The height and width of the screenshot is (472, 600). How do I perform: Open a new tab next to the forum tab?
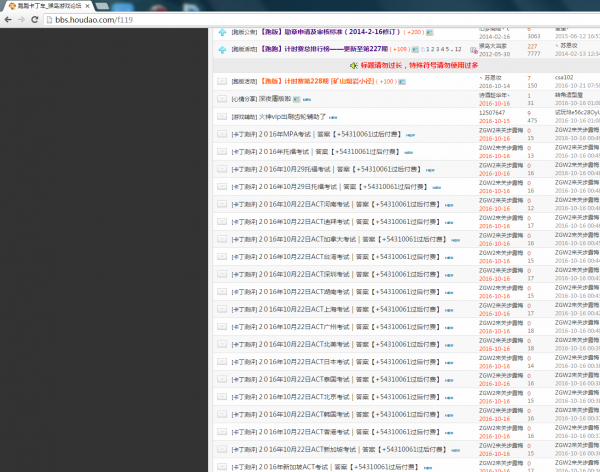tap(102, 6)
